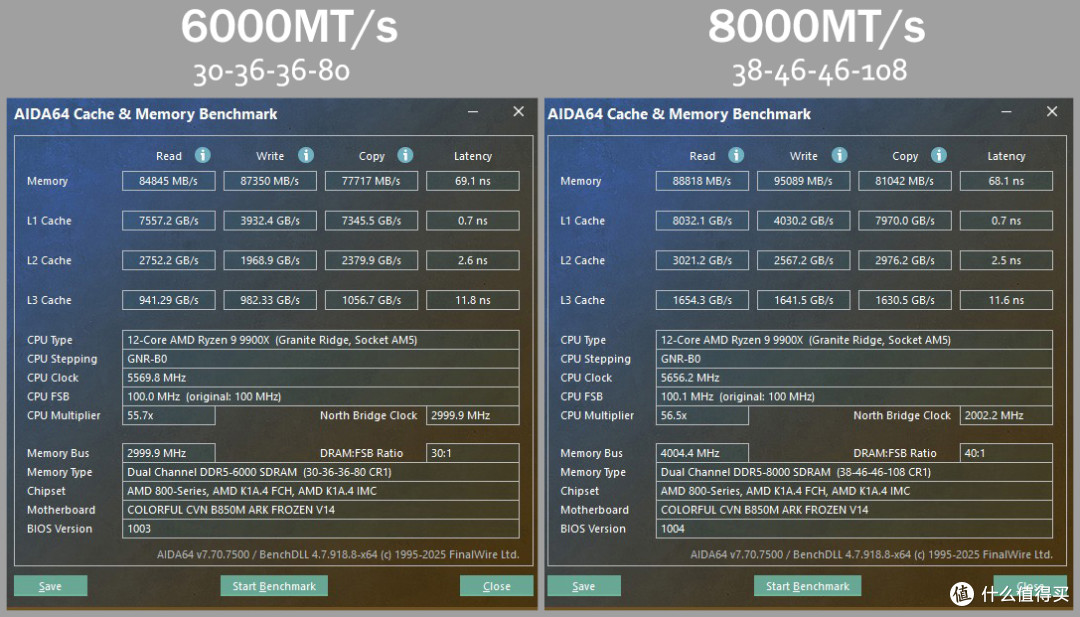This screenshot has height=617, width=1080.
Task: Click L1 Cache Write 4030.2 GB/s
Action: pos(803,221)
